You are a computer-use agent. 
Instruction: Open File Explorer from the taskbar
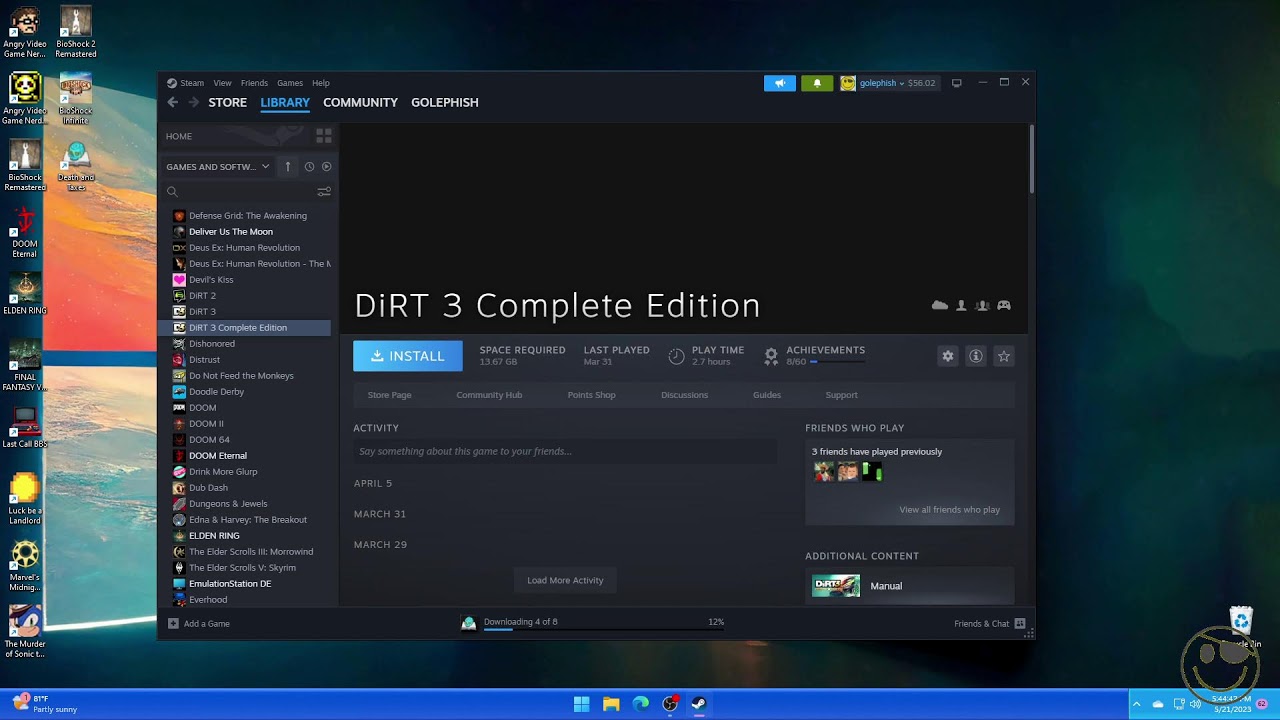[611, 704]
